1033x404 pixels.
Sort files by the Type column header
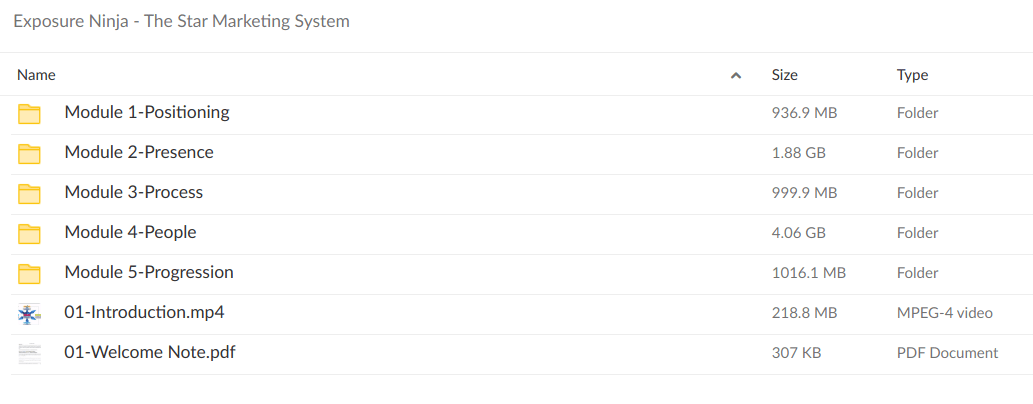(912, 75)
